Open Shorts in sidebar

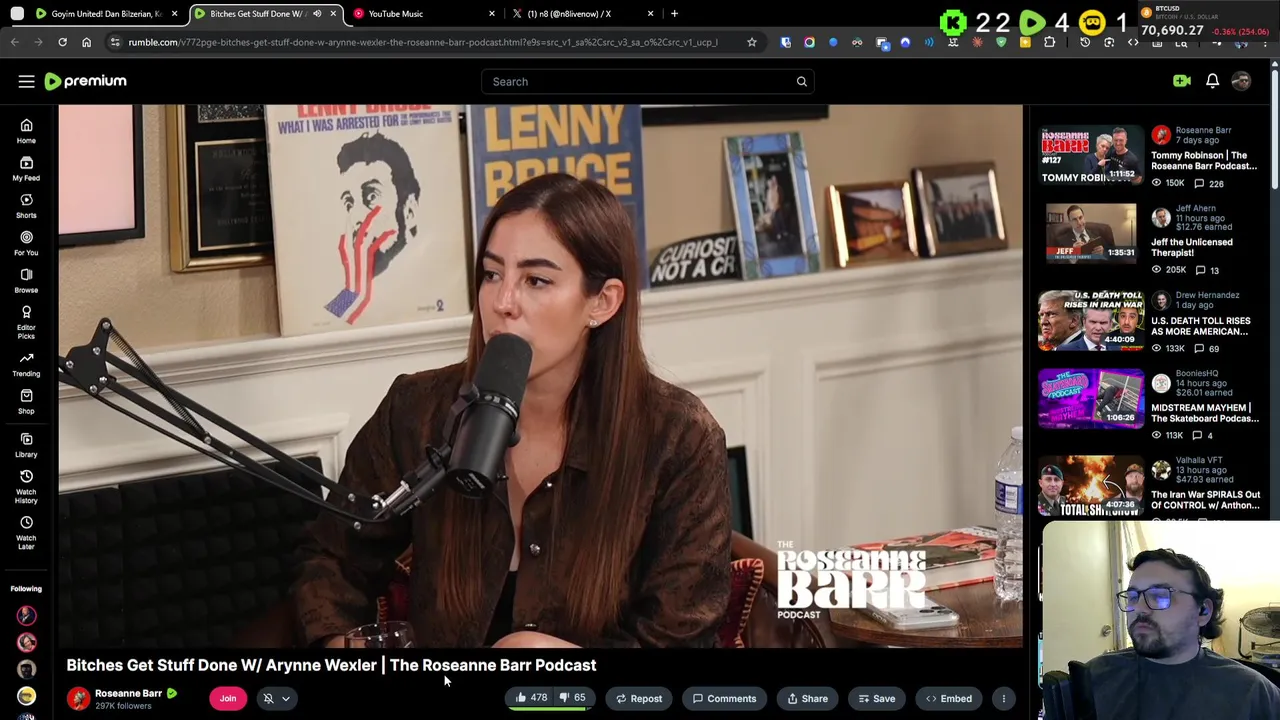click(x=26, y=206)
